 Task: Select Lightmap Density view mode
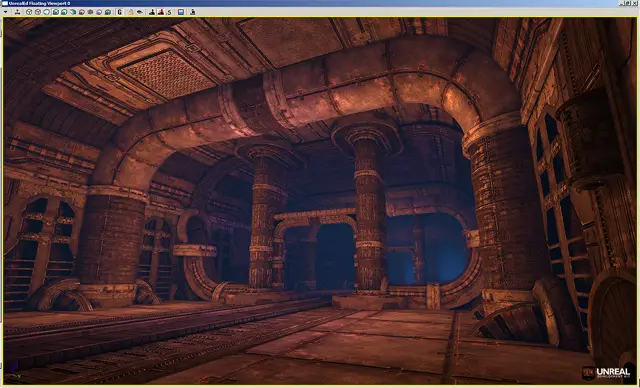coord(108,12)
